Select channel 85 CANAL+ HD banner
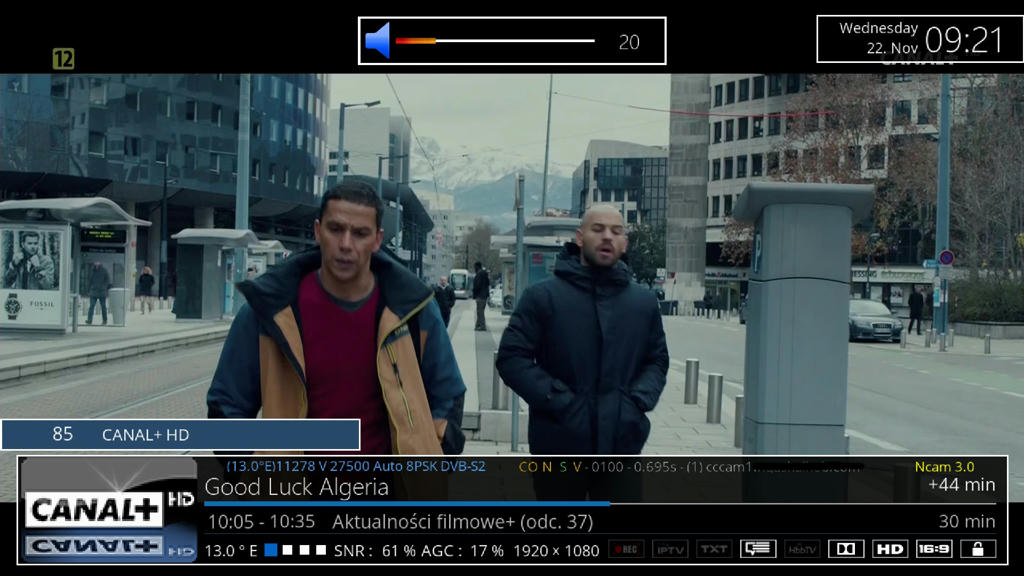1024x576 pixels. (181, 434)
